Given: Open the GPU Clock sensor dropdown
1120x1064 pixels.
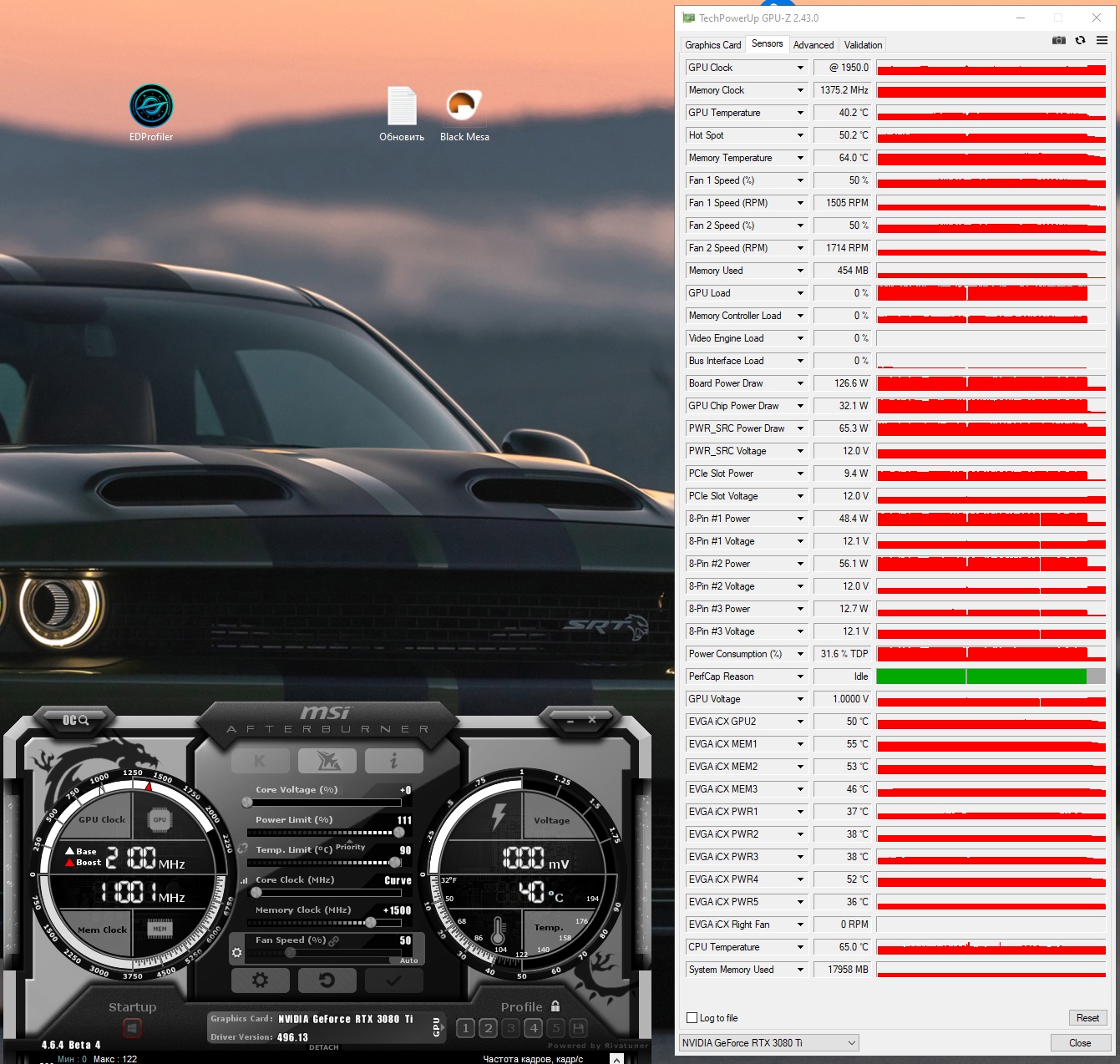Looking at the screenshot, I should [x=800, y=68].
